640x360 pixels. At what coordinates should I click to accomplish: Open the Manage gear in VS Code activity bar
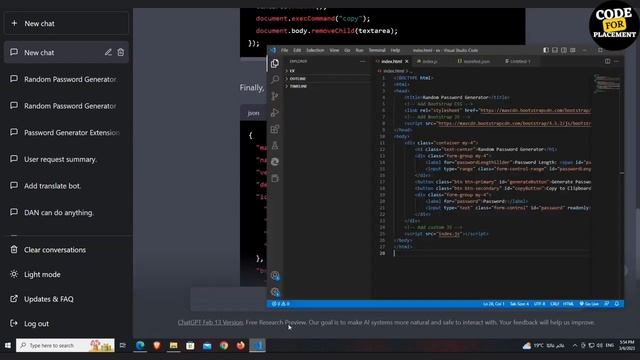coord(275,292)
